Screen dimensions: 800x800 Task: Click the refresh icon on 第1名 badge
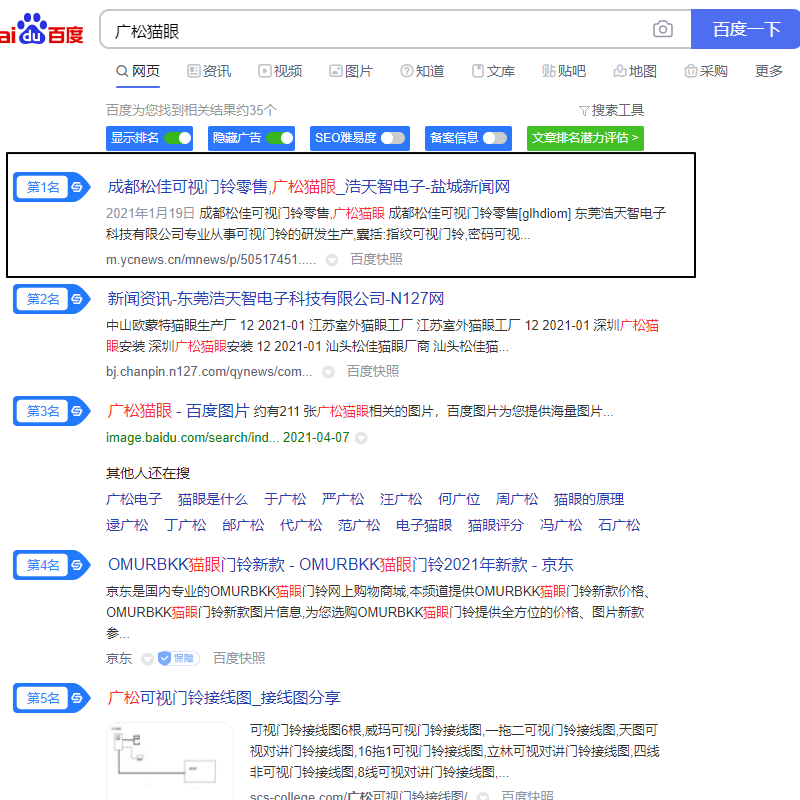(x=77, y=187)
